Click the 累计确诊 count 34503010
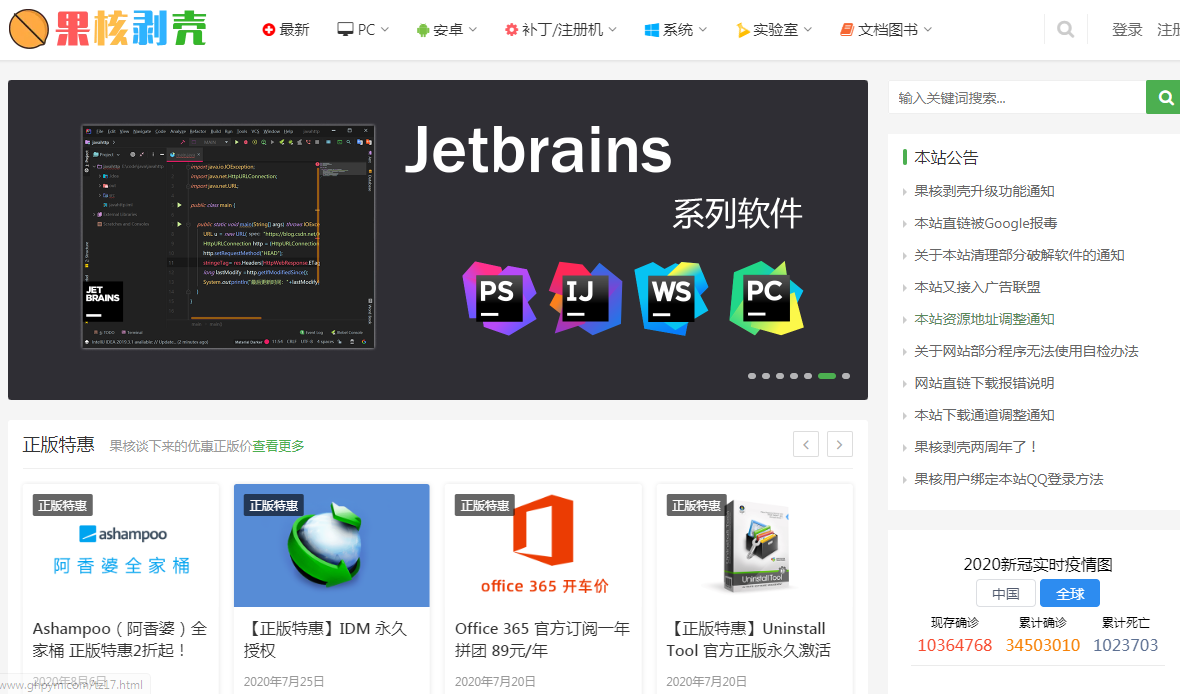 tap(1042, 645)
